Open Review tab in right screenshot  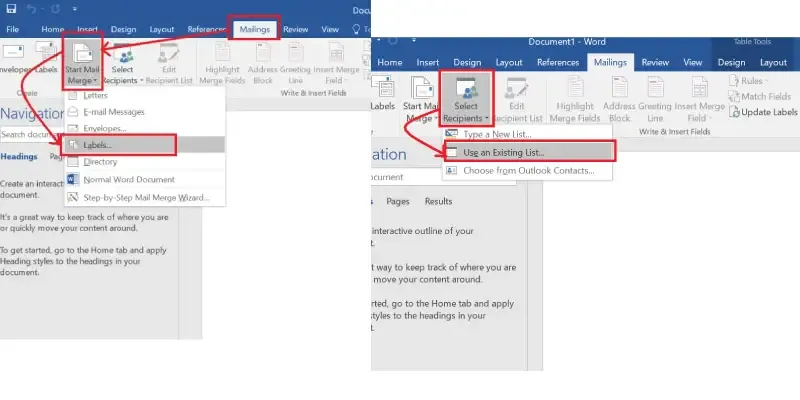(655, 62)
